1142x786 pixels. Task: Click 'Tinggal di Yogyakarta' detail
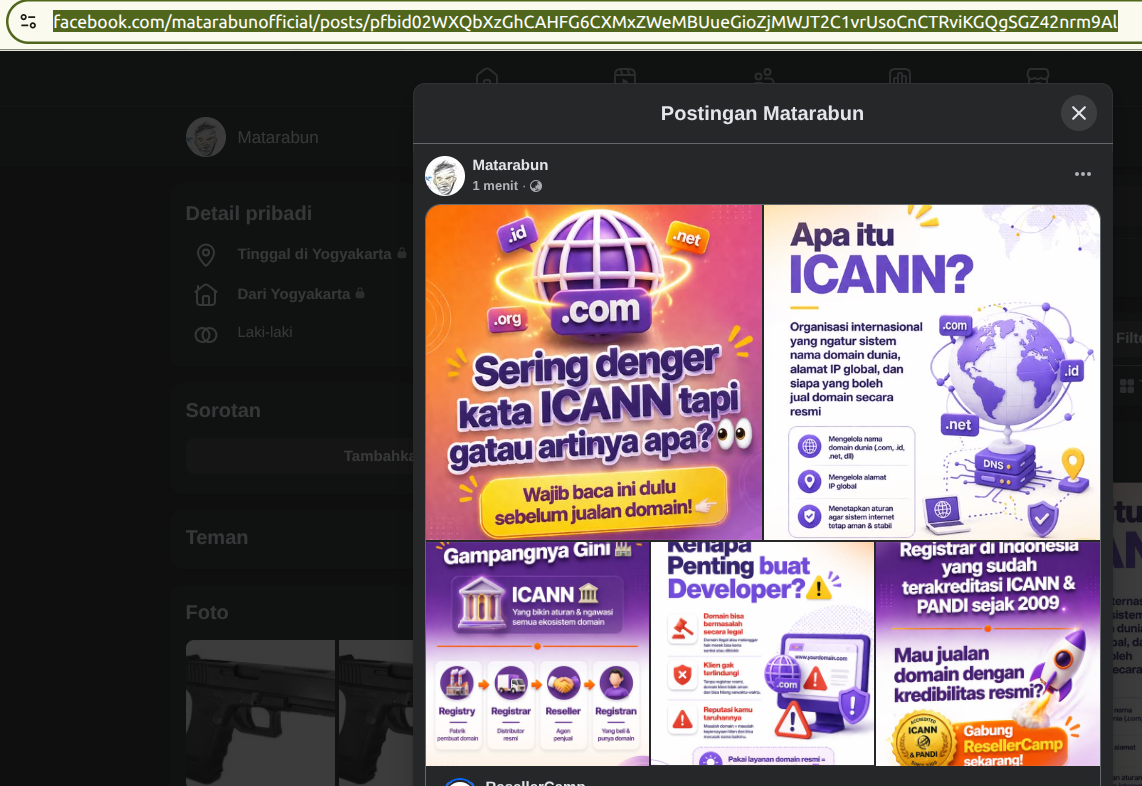click(314, 254)
